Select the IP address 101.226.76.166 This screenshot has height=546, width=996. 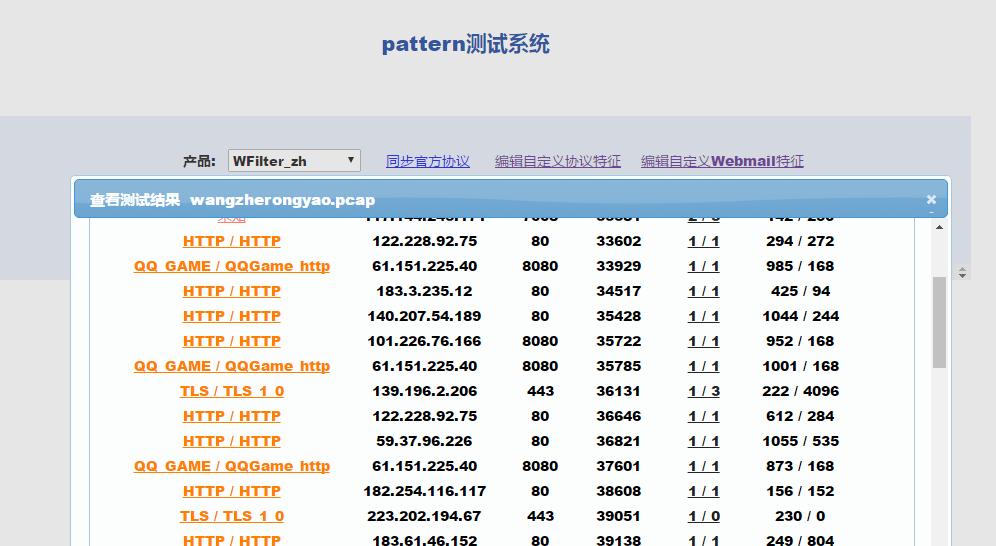pyautogui.click(x=424, y=341)
